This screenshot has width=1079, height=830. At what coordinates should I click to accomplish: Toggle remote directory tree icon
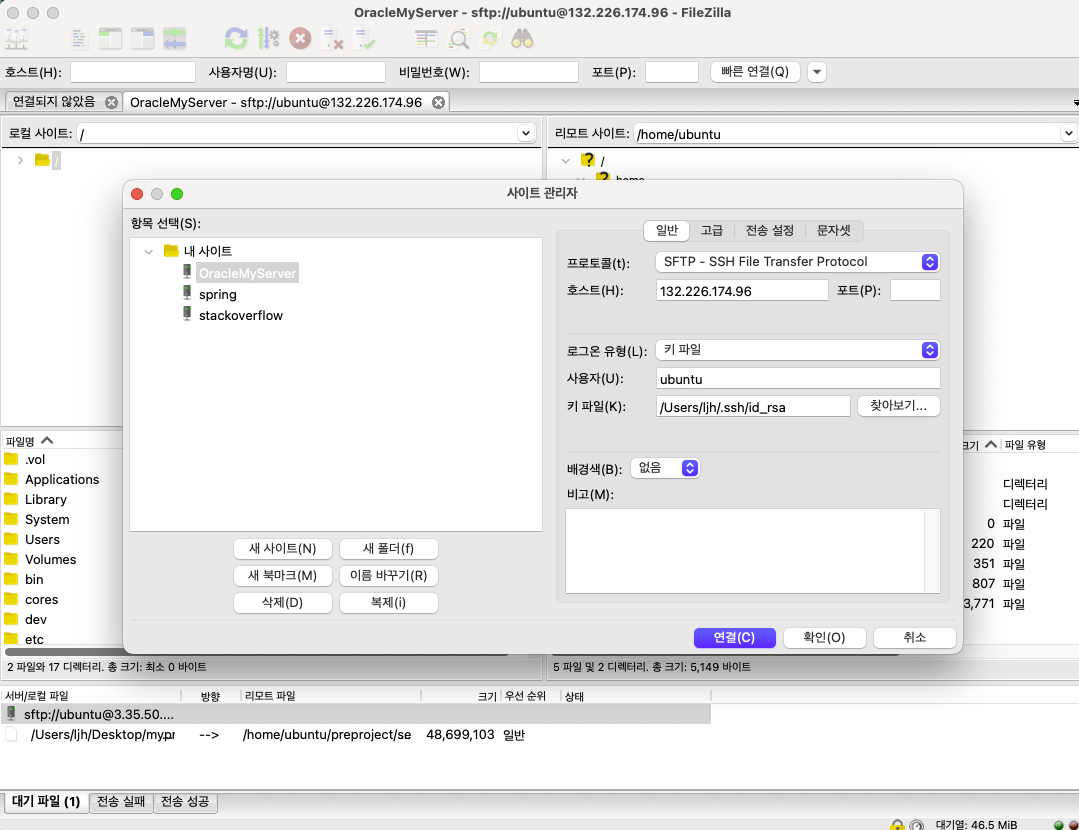[142, 39]
